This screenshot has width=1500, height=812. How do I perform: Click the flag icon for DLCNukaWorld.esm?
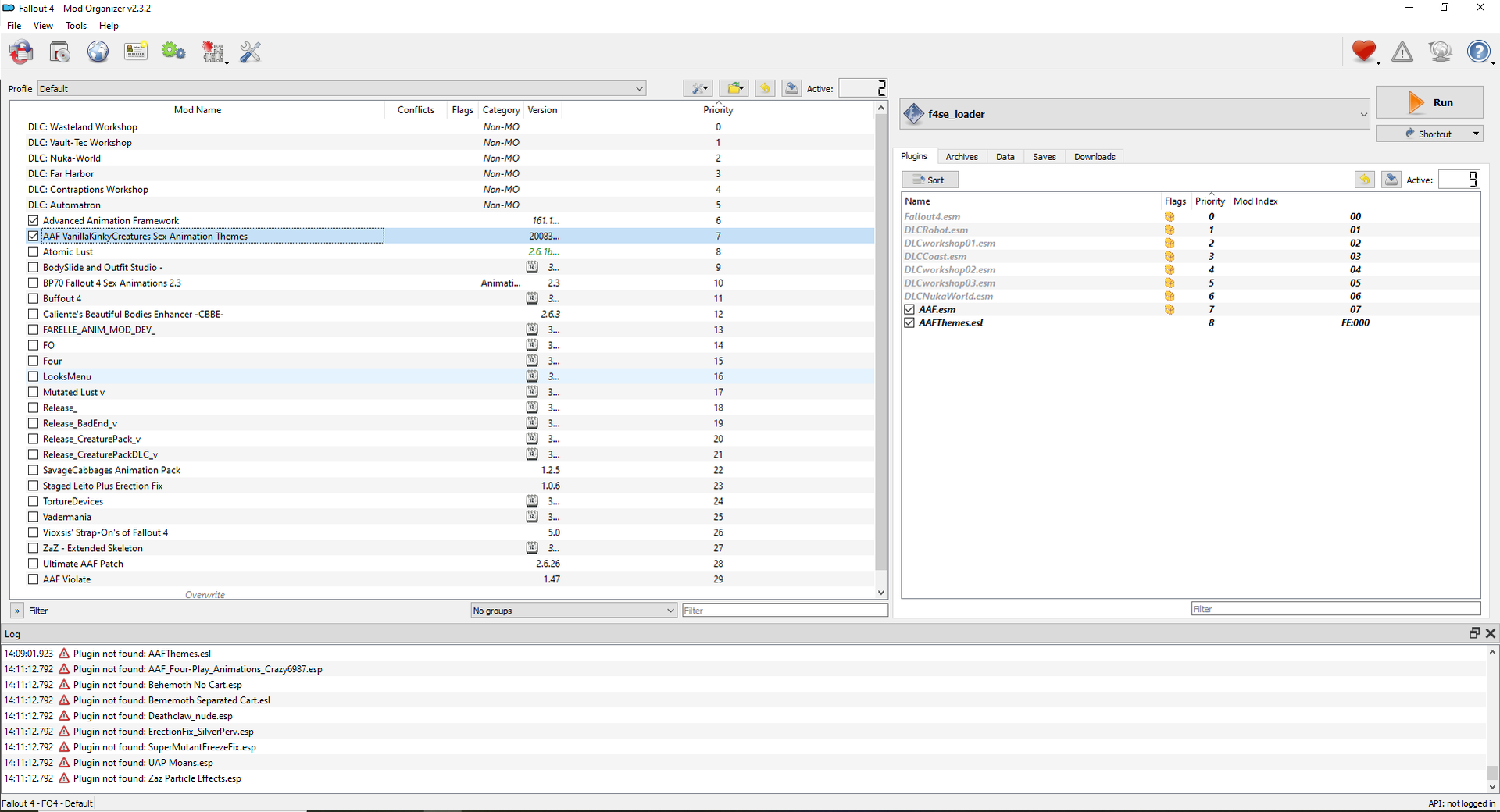pos(1170,297)
